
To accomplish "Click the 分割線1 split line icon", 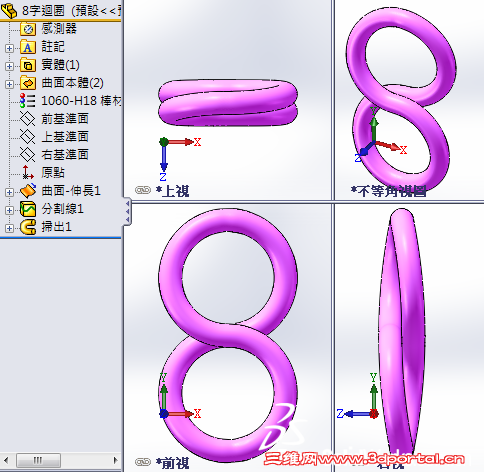I will point(28,209).
